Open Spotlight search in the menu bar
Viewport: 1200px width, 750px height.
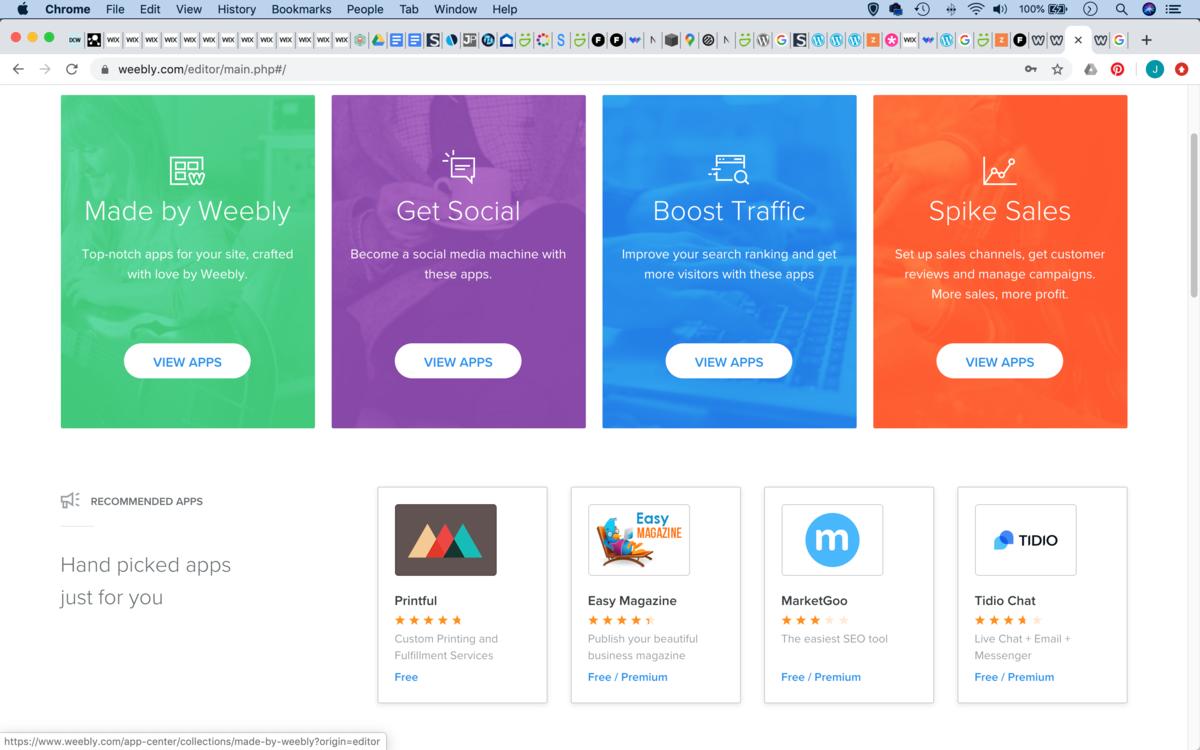tap(1121, 9)
